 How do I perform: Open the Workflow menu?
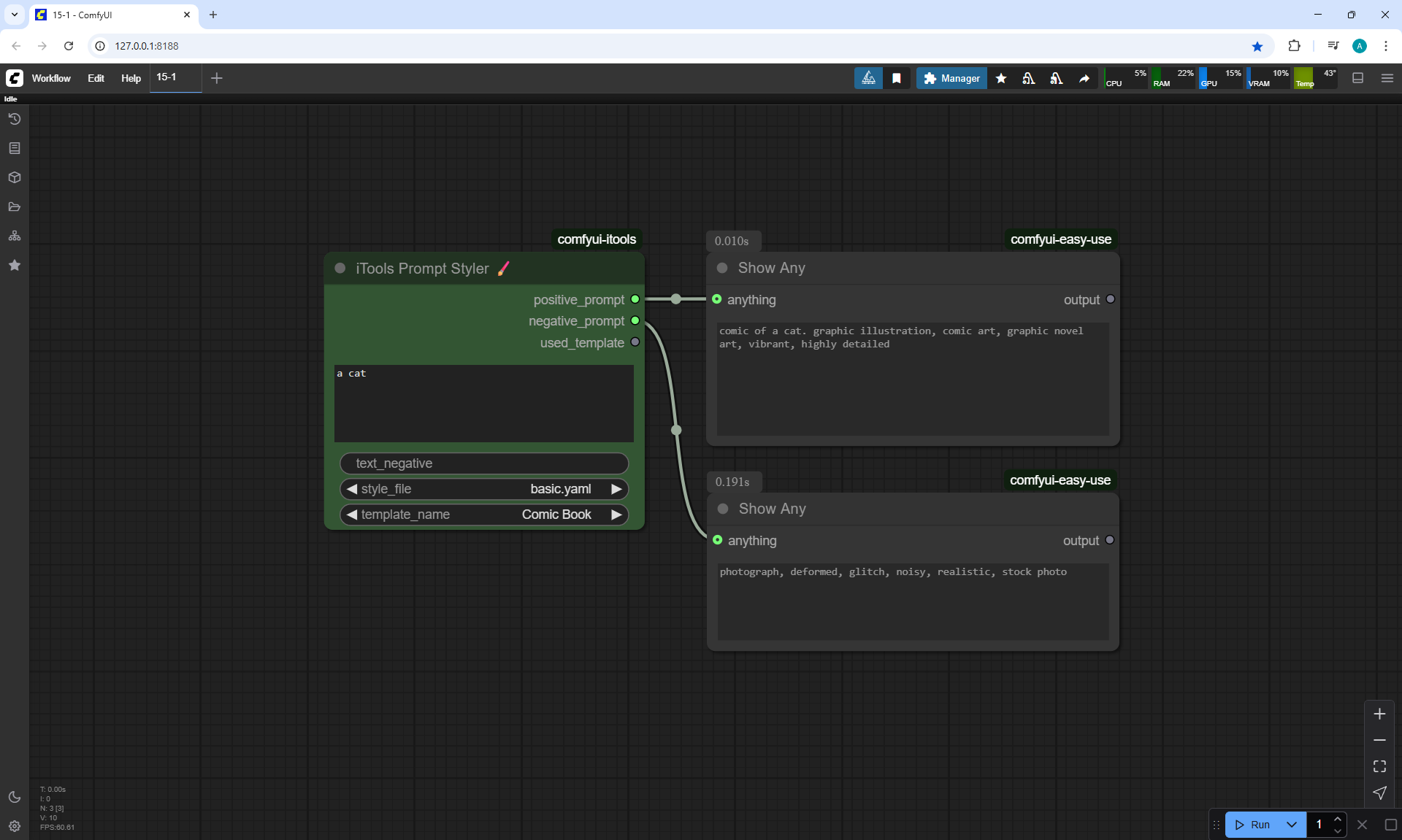pos(51,78)
